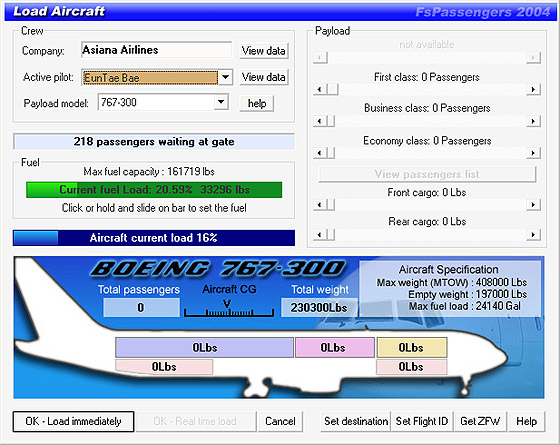Open the Payload model dropdown list
This screenshot has height=445, width=560.
click(221, 102)
